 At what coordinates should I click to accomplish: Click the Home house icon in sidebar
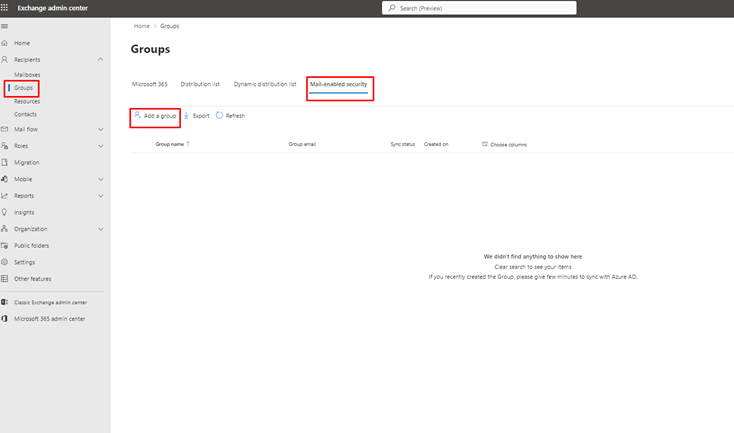point(5,43)
